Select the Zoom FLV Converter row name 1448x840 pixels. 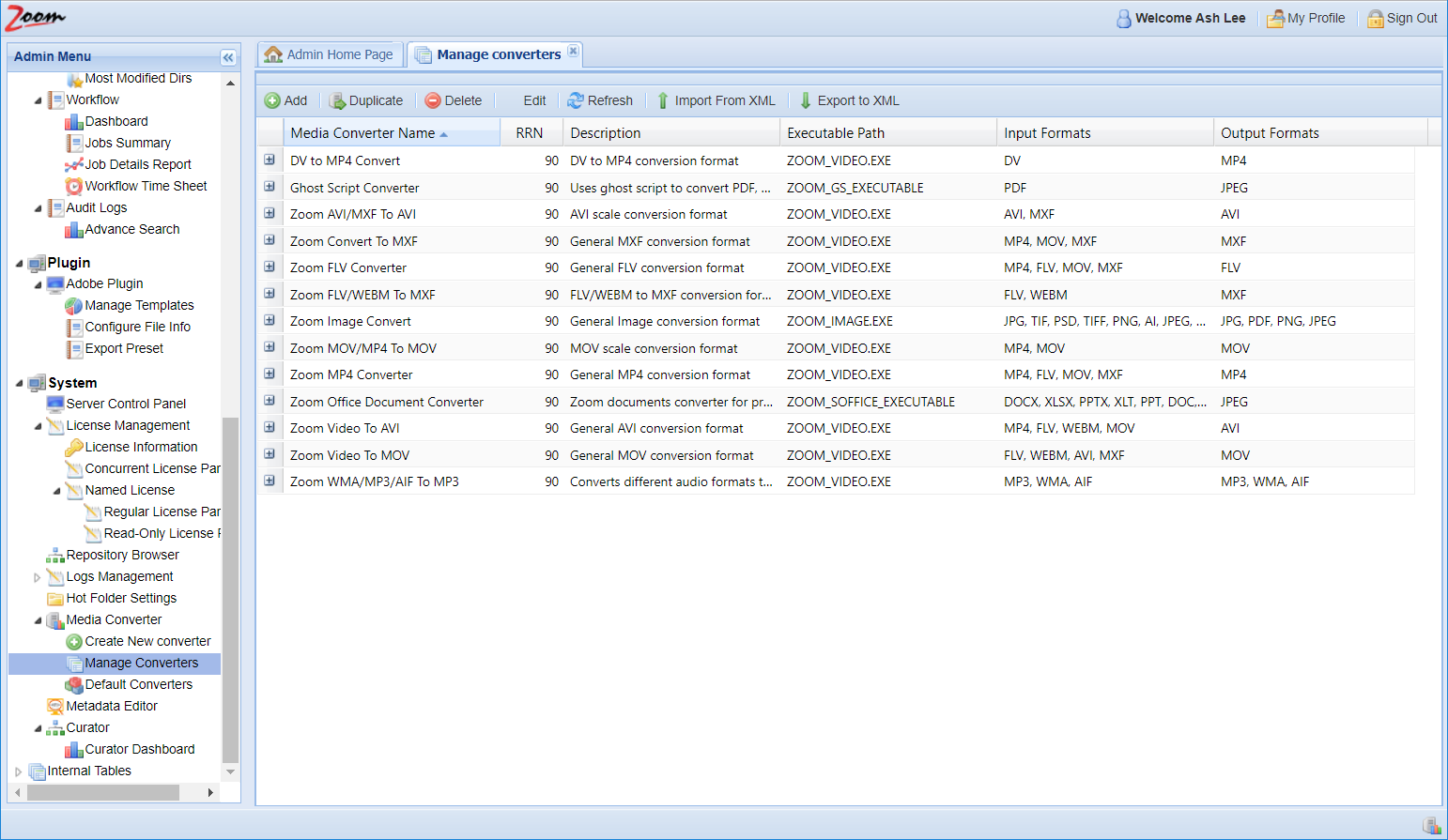[348, 267]
